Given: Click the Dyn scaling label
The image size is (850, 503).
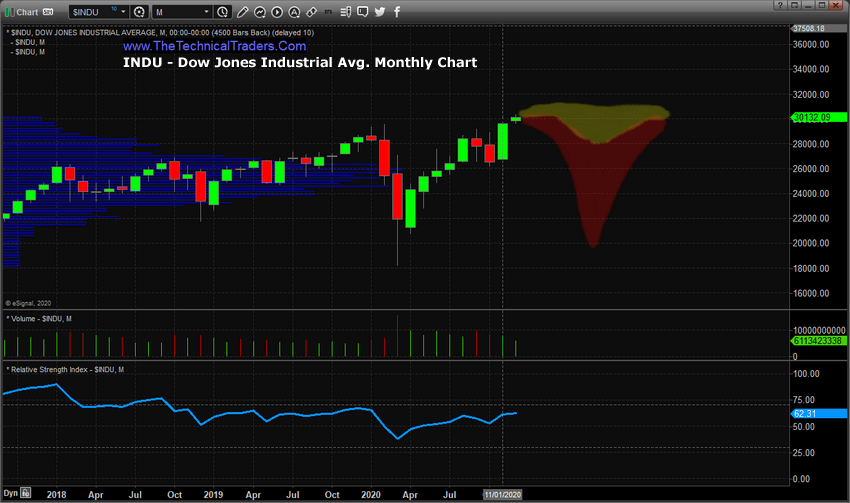Looking at the screenshot, I should point(11,493).
